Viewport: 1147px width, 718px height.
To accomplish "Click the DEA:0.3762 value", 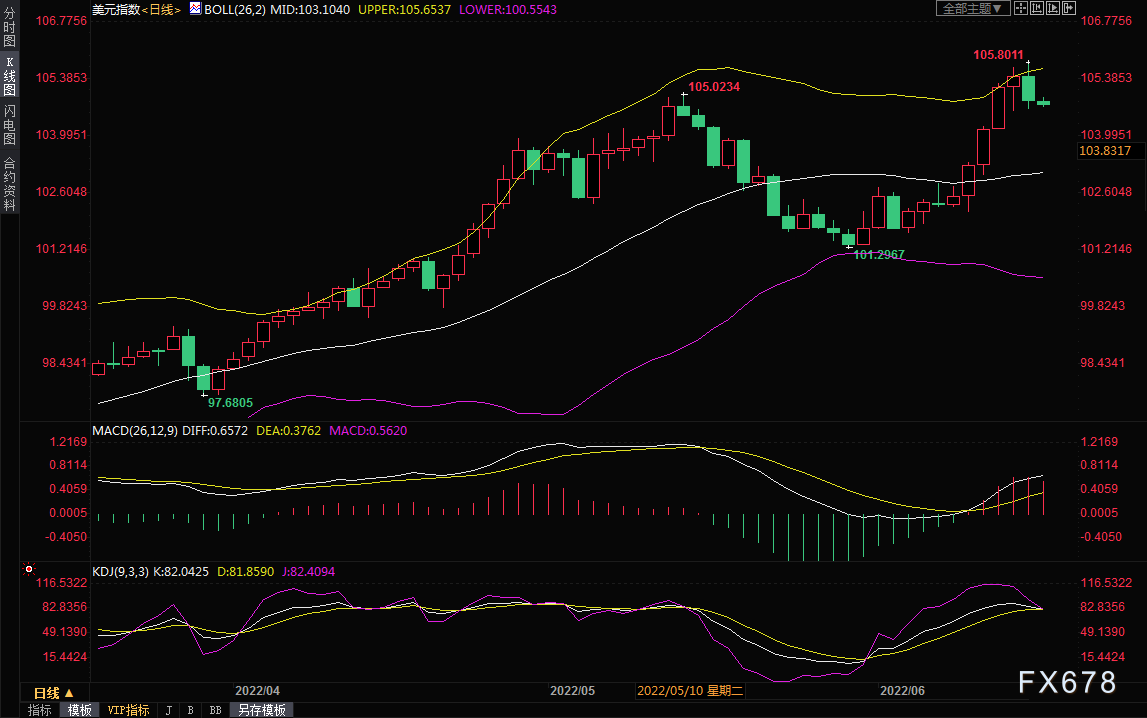I will [x=288, y=431].
